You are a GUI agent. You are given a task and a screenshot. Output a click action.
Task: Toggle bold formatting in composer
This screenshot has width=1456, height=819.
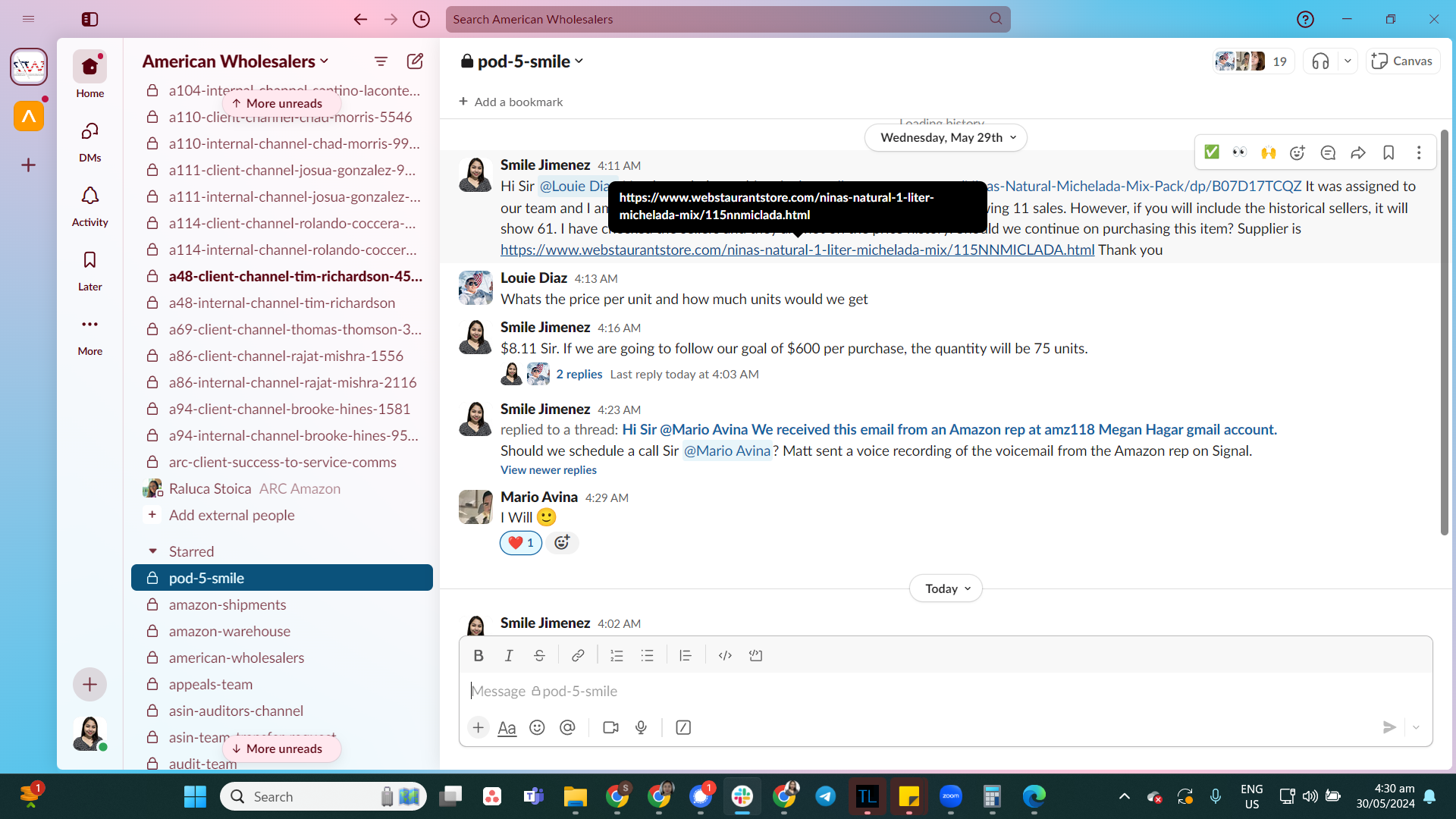pos(479,656)
